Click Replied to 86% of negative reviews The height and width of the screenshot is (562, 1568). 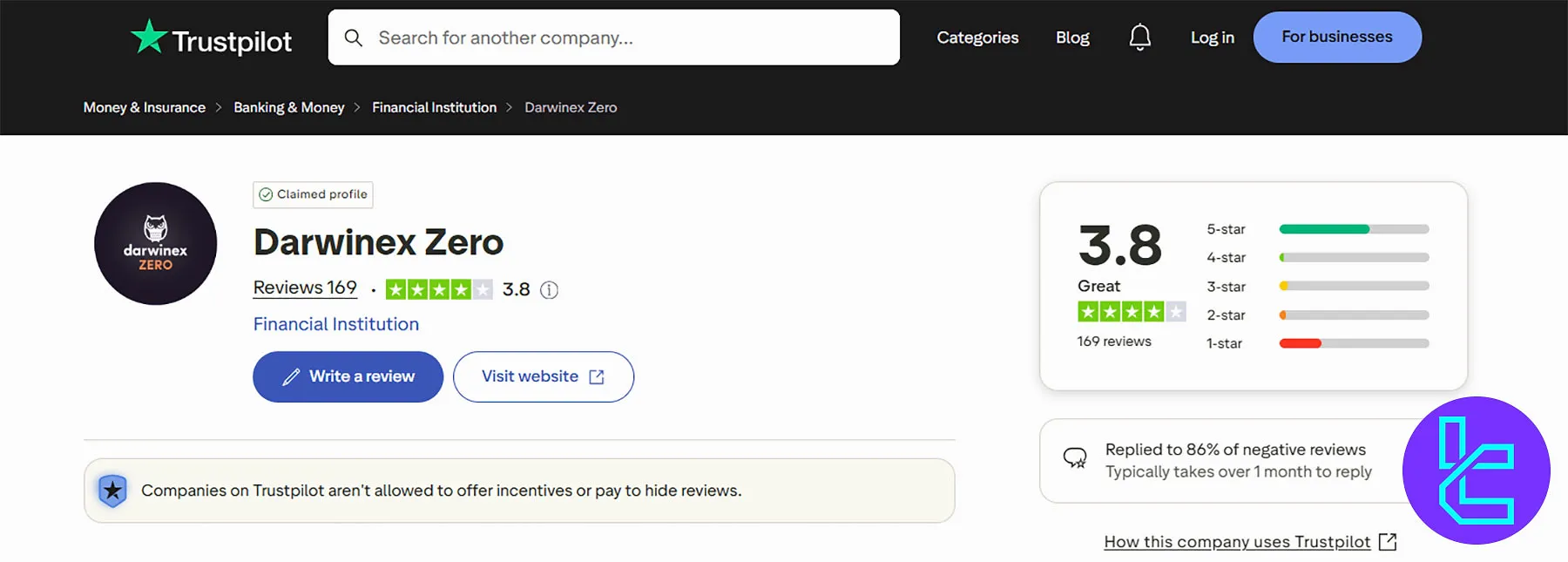[1235, 450]
